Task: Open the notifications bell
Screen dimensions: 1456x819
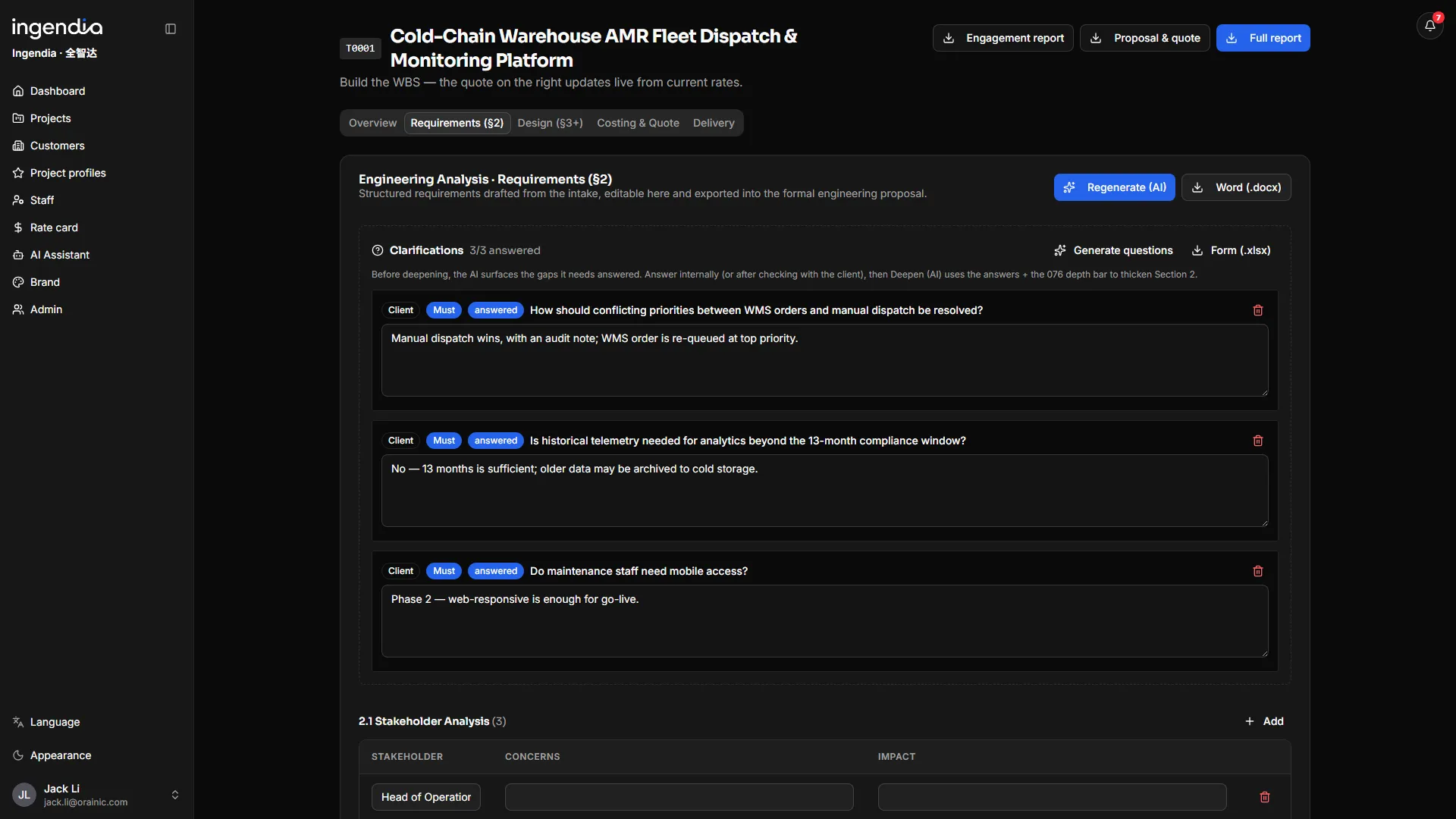Action: (1429, 26)
